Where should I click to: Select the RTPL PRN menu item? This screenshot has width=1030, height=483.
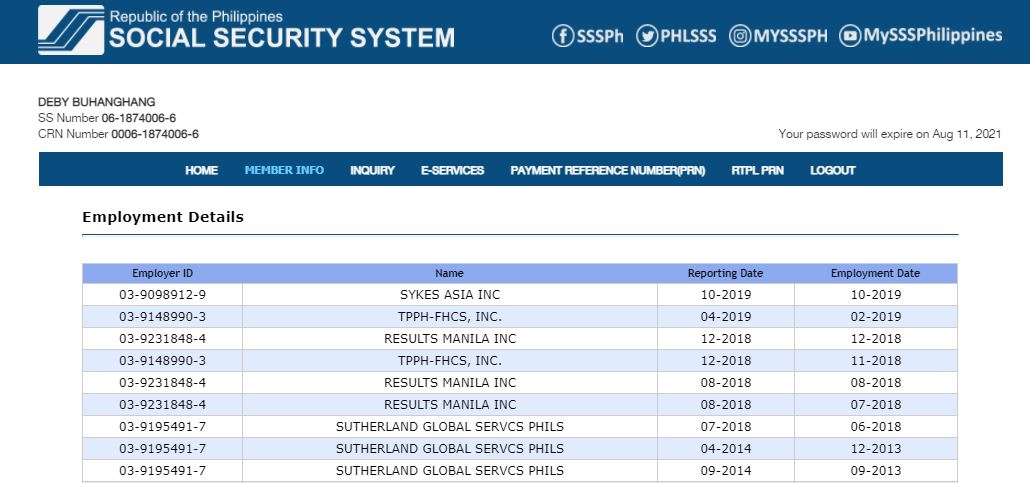coord(757,170)
